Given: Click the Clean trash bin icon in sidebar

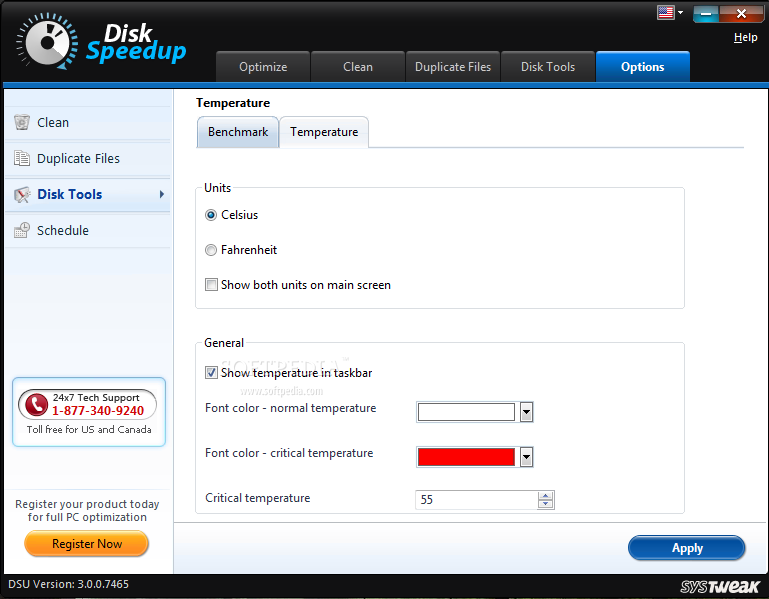Looking at the screenshot, I should 22,122.
